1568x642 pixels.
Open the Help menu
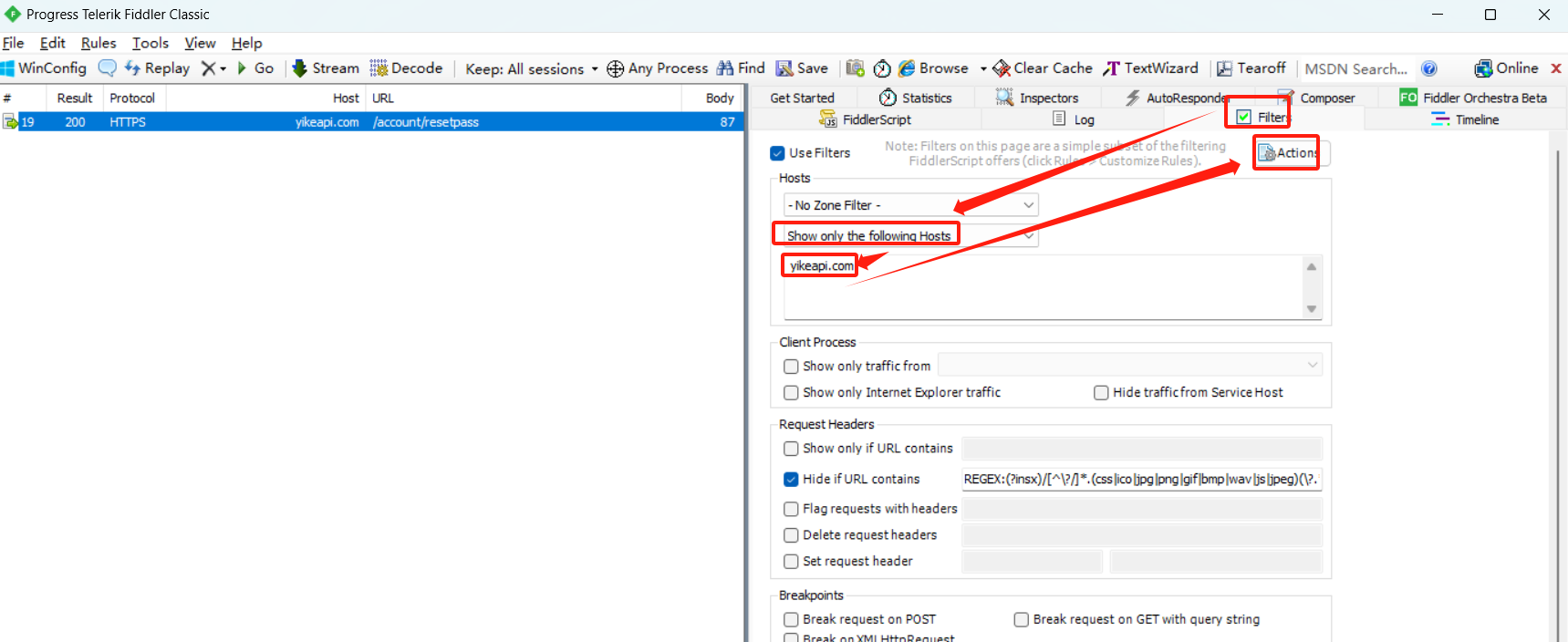click(x=246, y=43)
